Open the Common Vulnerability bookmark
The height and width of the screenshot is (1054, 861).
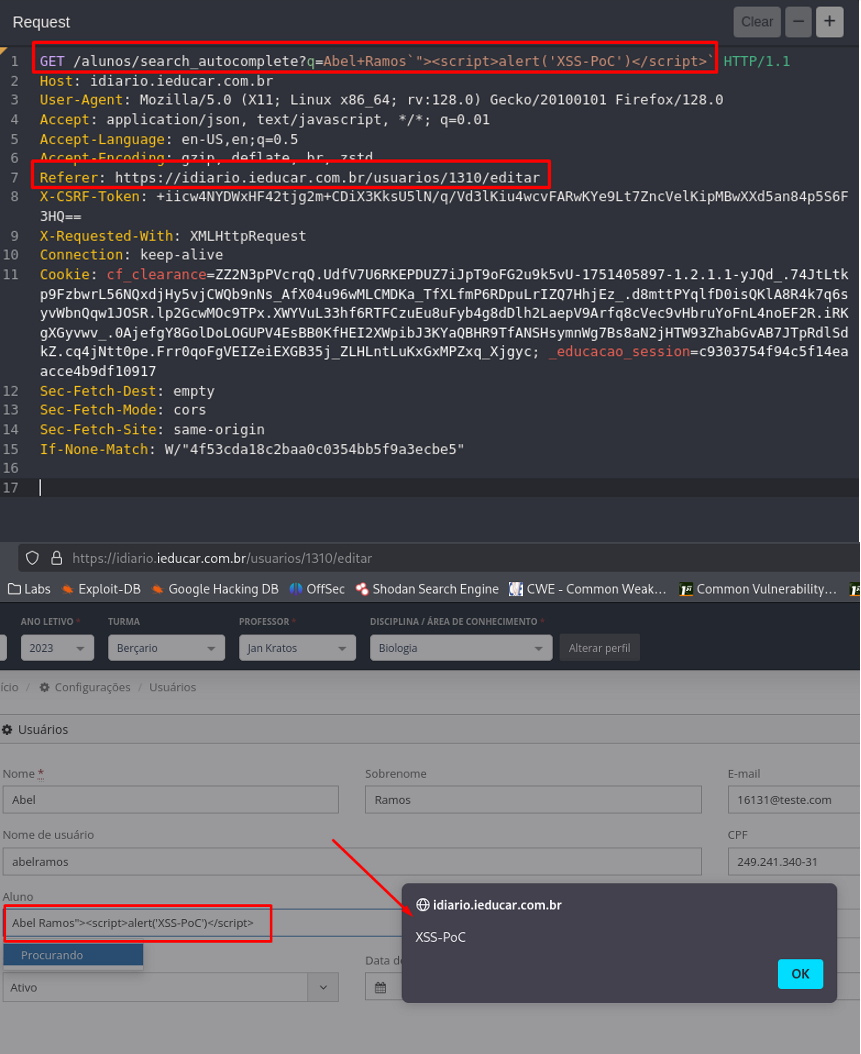[758, 589]
